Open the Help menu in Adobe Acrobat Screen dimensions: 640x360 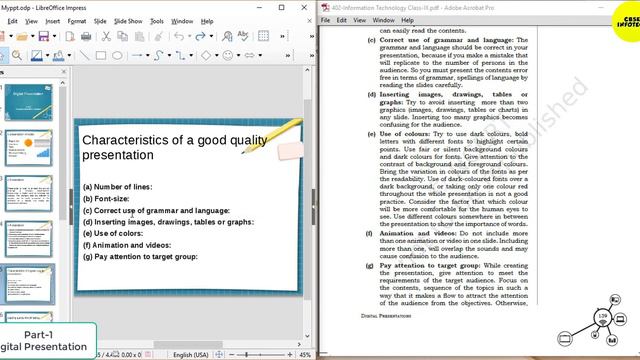pos(407,20)
